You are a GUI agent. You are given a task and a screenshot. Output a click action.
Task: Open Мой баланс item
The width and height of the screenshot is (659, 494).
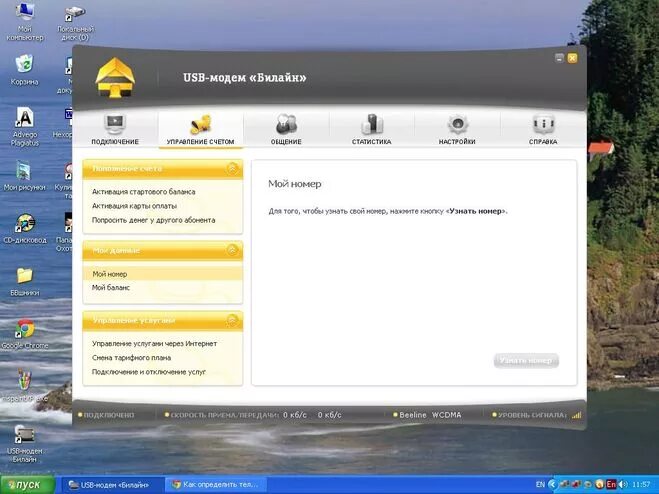111,288
